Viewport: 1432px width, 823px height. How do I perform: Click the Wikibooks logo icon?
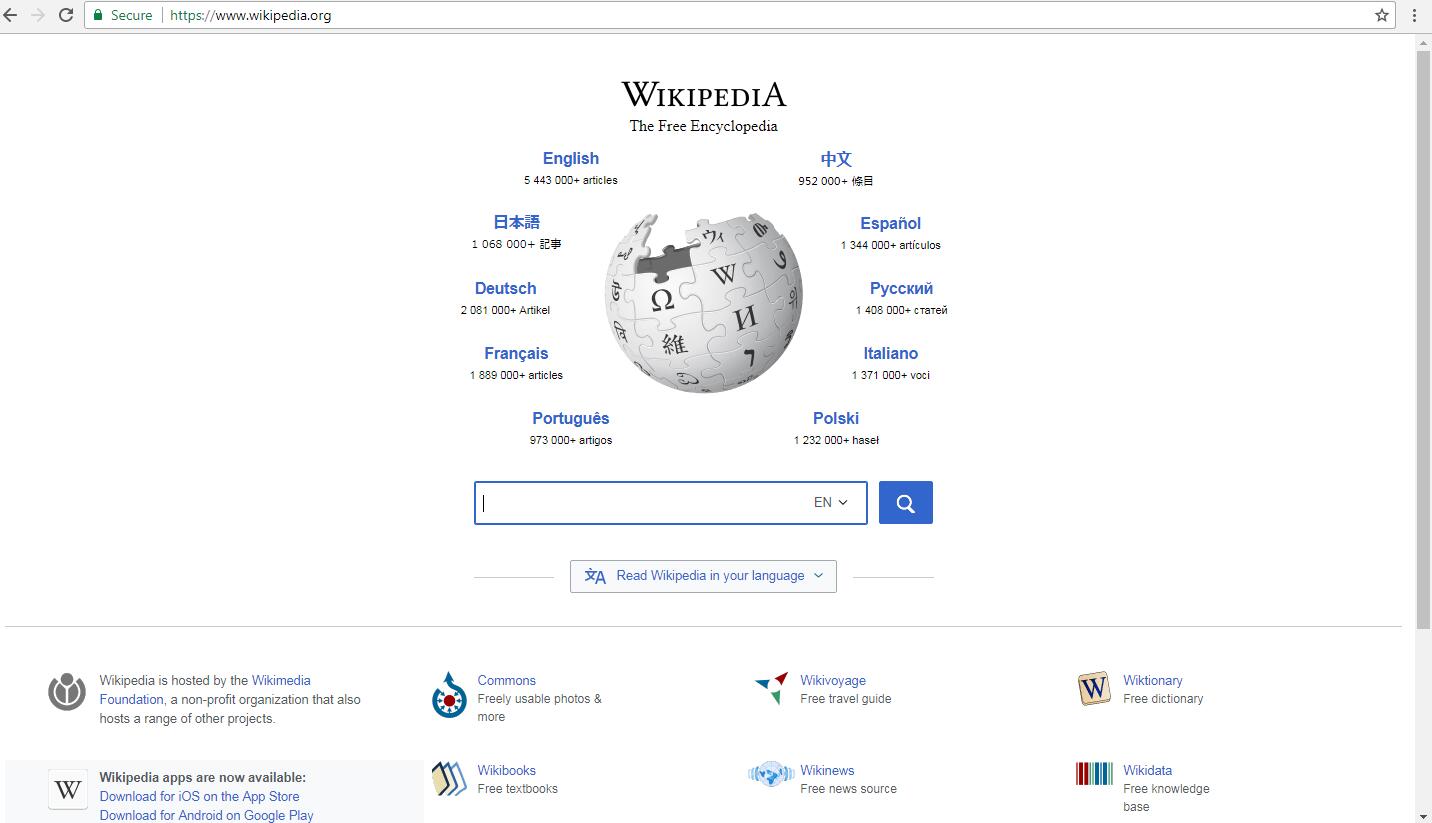click(449, 779)
